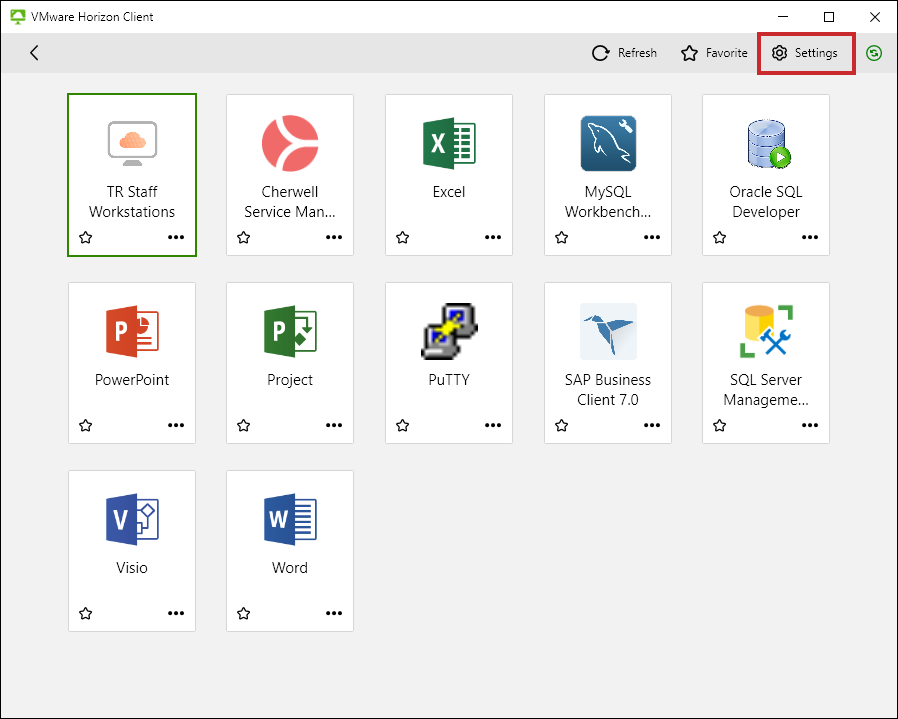Toggle favorite star on Oracle SQL Developer
Screen dimensions: 898x719
[x=720, y=237]
